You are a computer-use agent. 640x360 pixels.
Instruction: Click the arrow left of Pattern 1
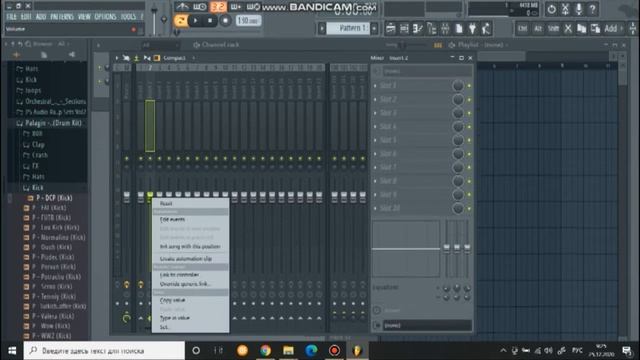pos(322,28)
